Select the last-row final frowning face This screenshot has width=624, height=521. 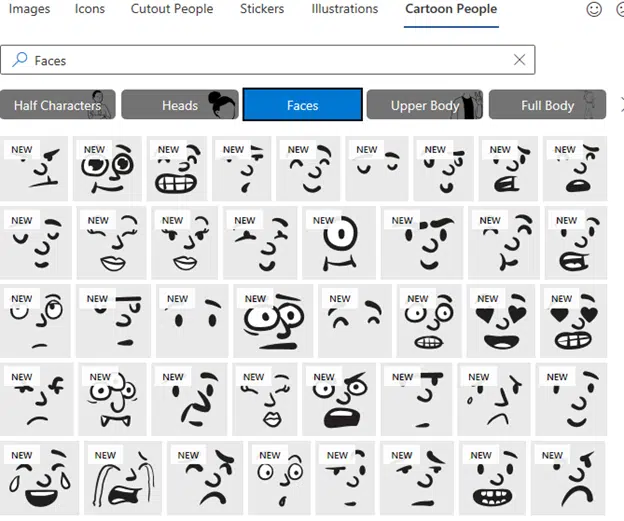coord(568,478)
